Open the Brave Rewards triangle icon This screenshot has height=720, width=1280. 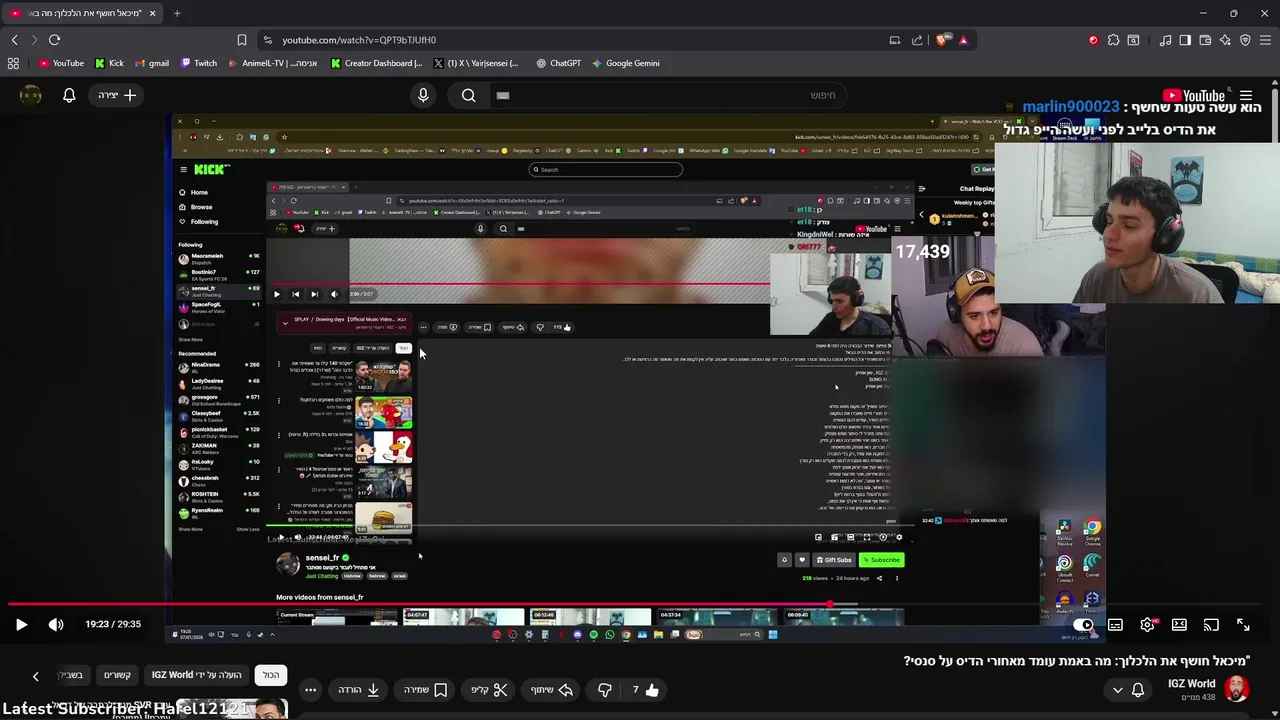pyautogui.click(x=963, y=40)
